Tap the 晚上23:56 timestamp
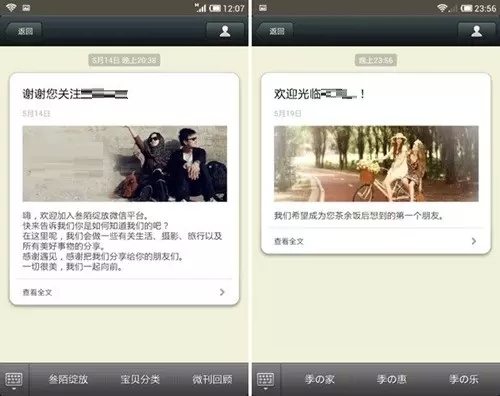This screenshot has width=500, height=396. pos(376,60)
